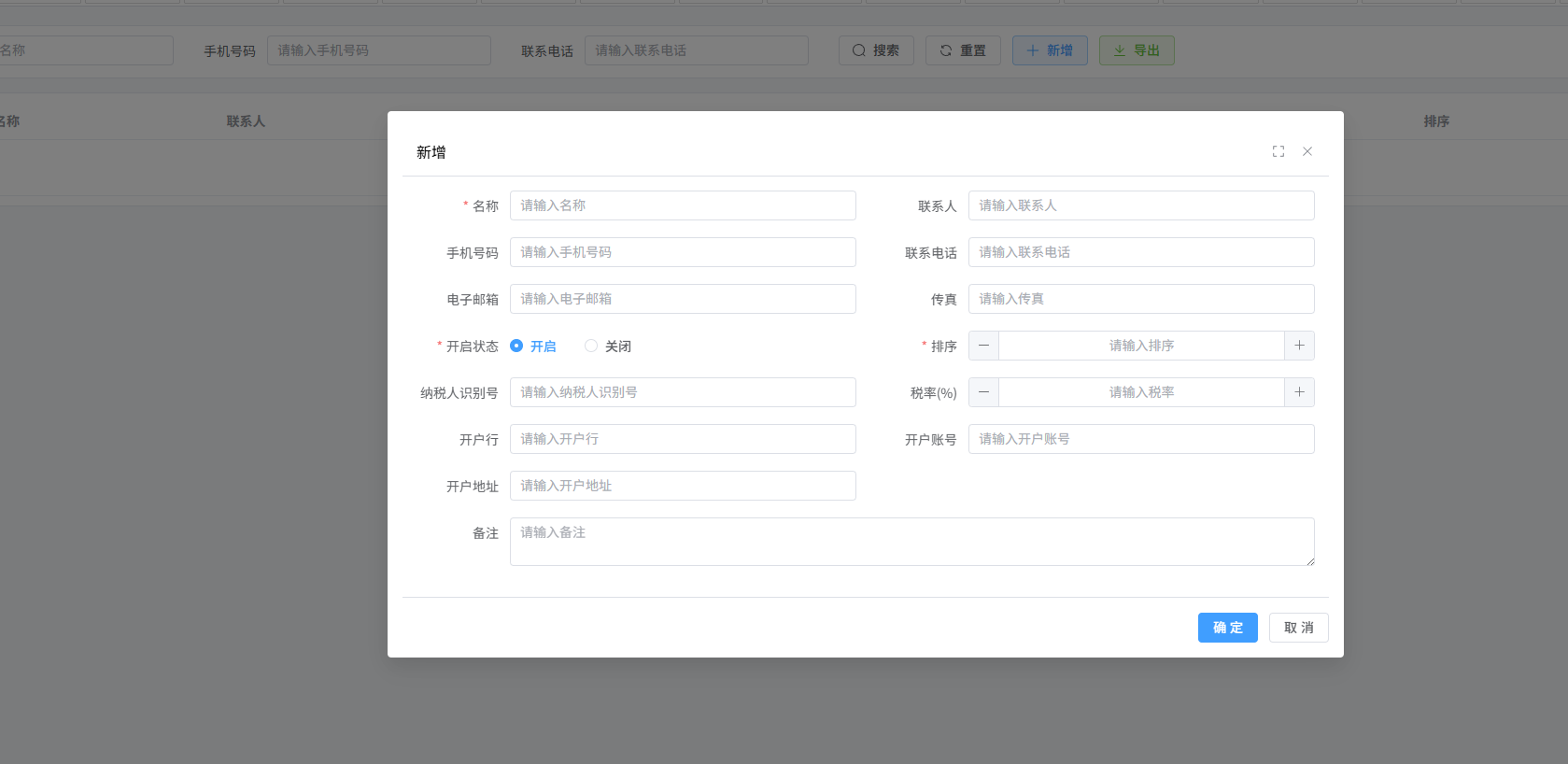Viewport: 1568px width, 764px height.
Task: Cancel the dialog with 取消 button
Action: coord(1298,628)
